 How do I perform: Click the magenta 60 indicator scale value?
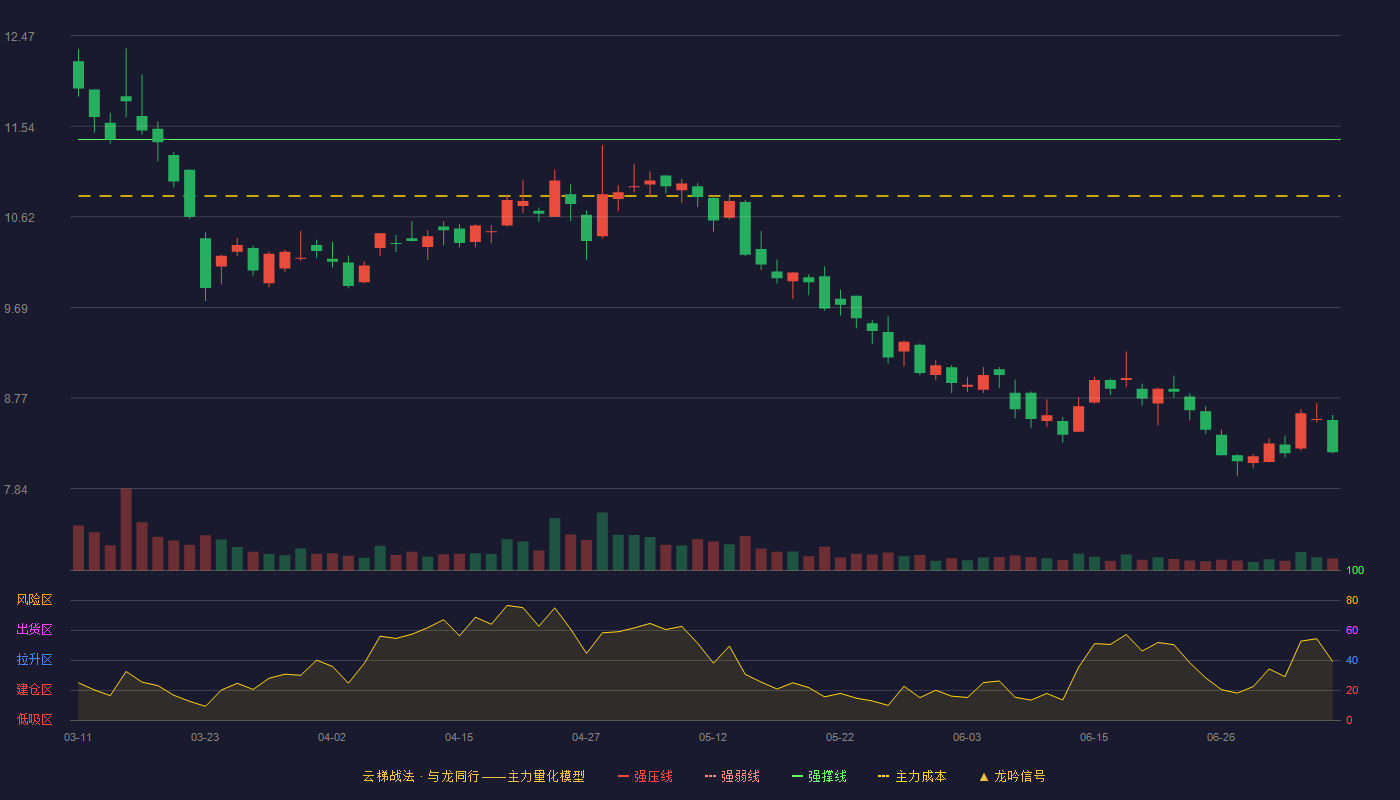tap(1352, 630)
